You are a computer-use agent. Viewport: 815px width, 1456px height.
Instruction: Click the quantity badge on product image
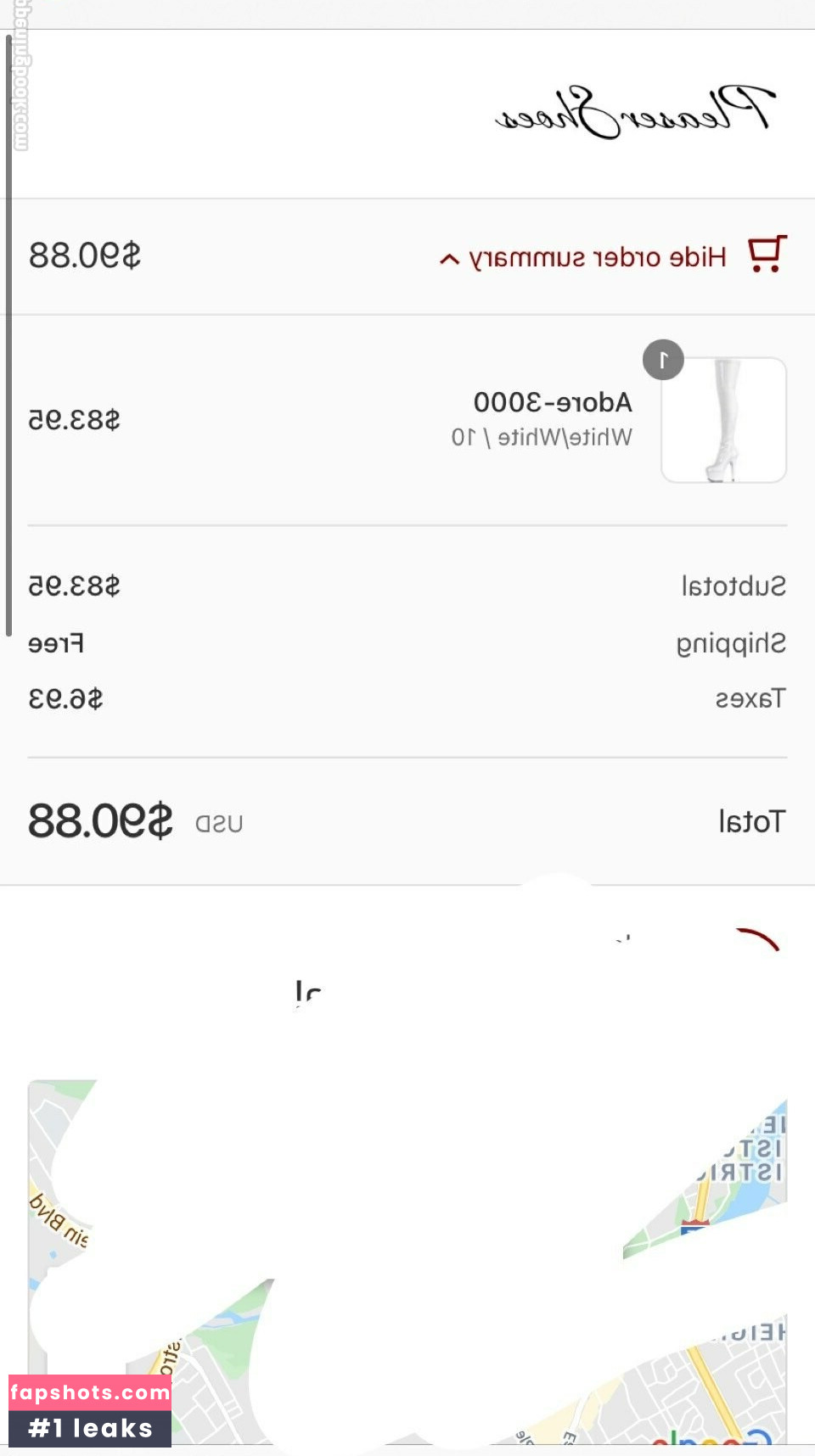tap(663, 360)
